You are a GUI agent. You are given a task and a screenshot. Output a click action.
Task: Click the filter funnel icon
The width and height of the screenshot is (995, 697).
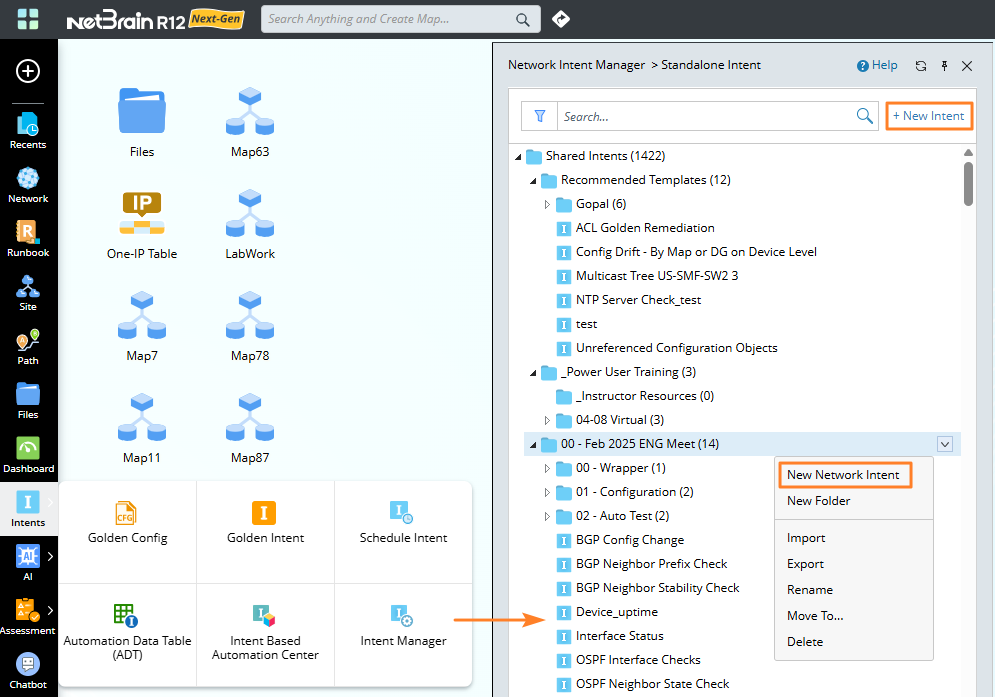[540, 116]
